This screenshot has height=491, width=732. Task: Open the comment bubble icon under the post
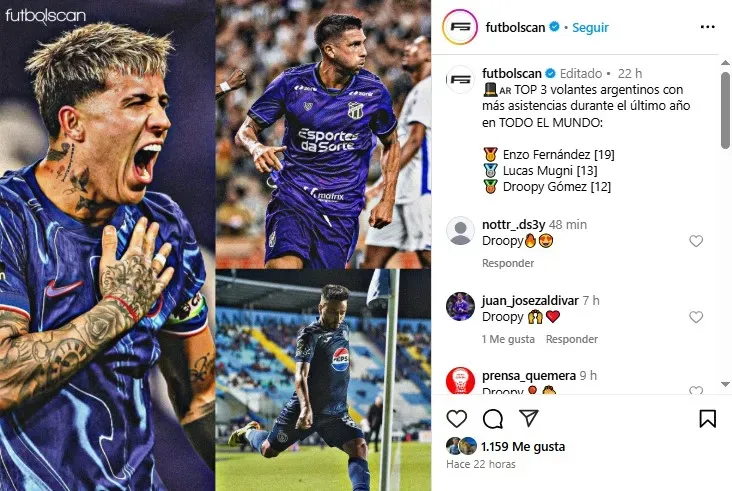pyautogui.click(x=493, y=419)
